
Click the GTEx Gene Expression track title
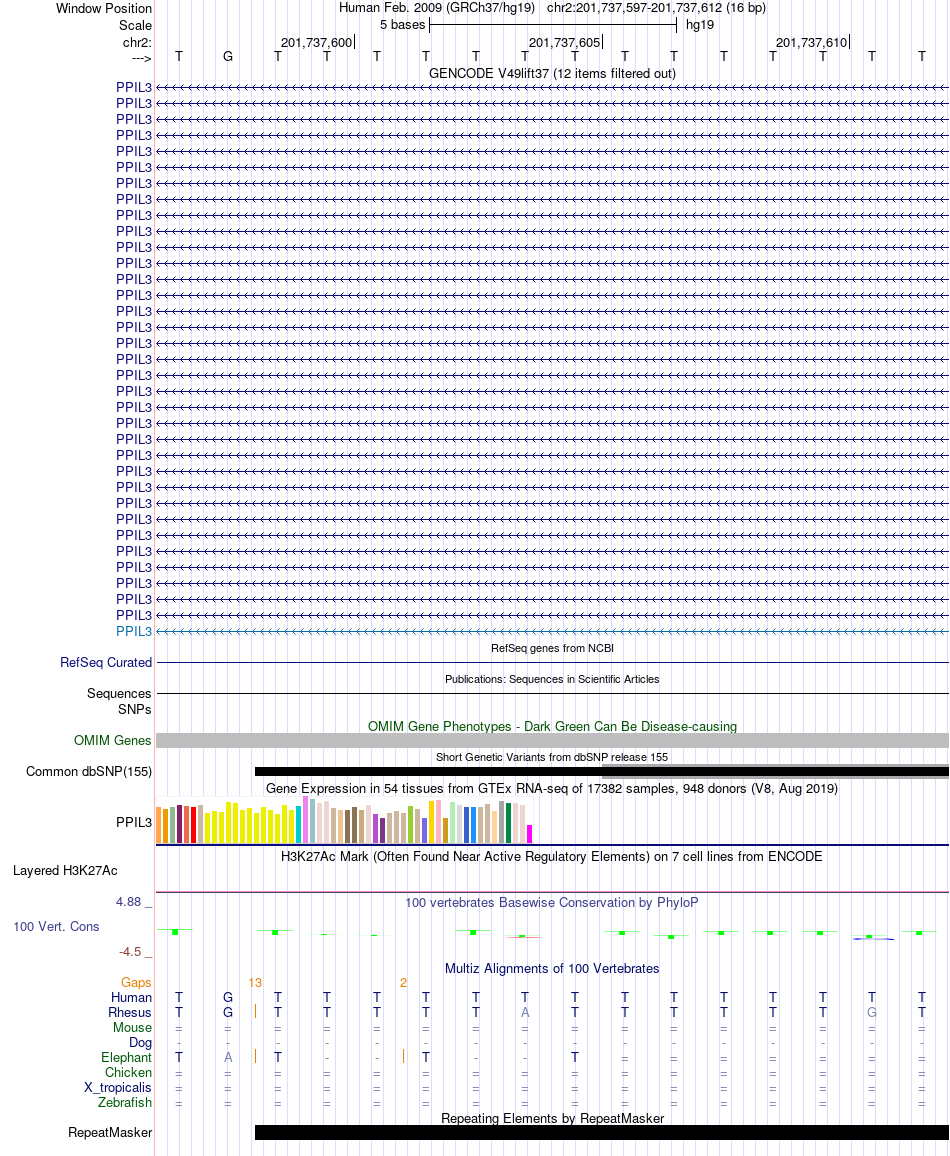(x=552, y=788)
